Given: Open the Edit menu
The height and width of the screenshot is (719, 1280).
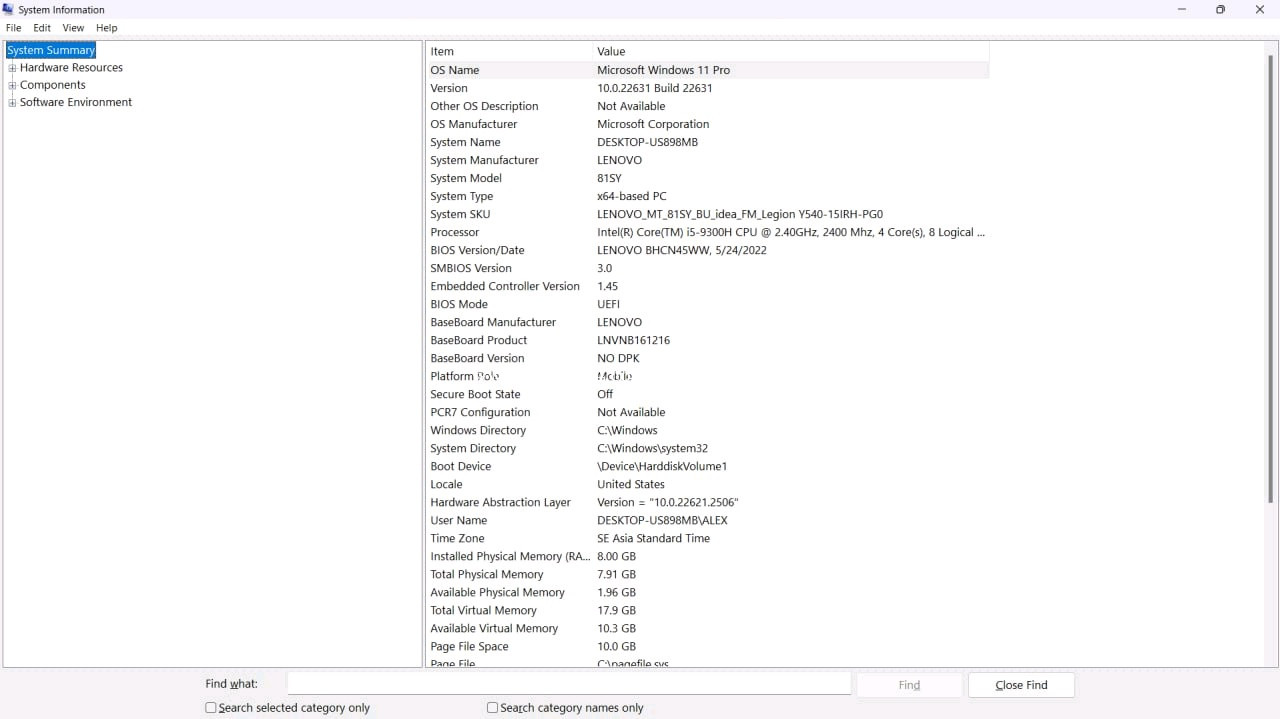Looking at the screenshot, I should [x=42, y=28].
